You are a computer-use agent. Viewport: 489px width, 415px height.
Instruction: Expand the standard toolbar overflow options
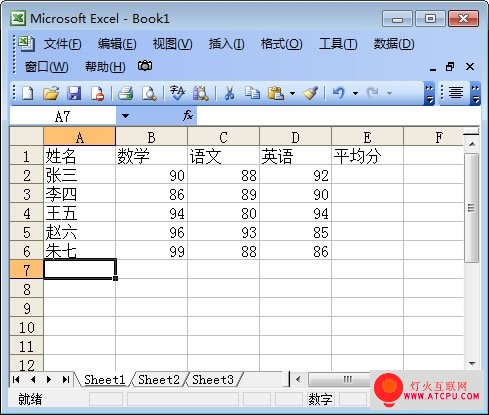tap(429, 93)
